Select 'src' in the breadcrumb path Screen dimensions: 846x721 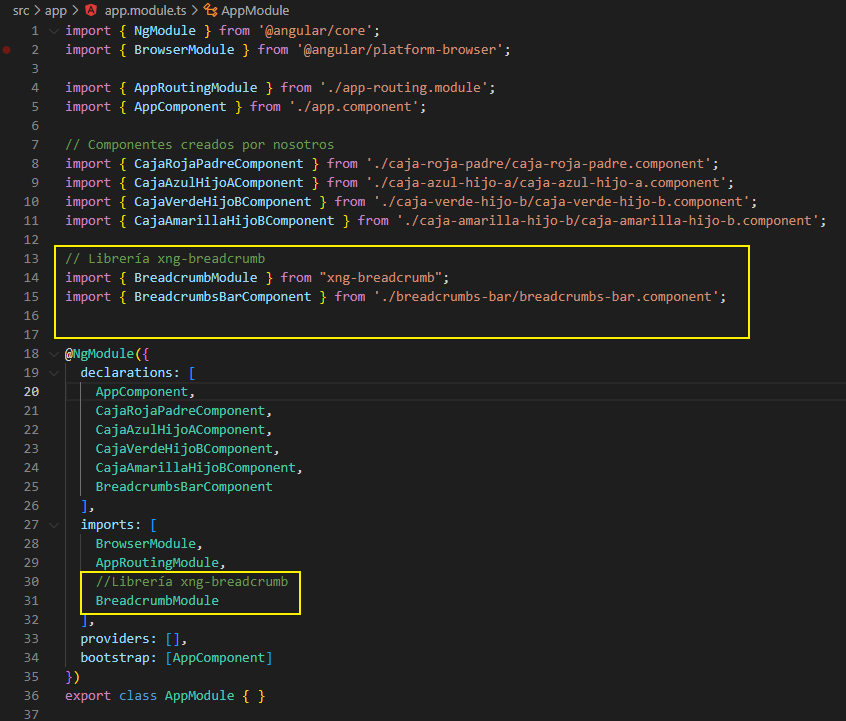pos(19,10)
